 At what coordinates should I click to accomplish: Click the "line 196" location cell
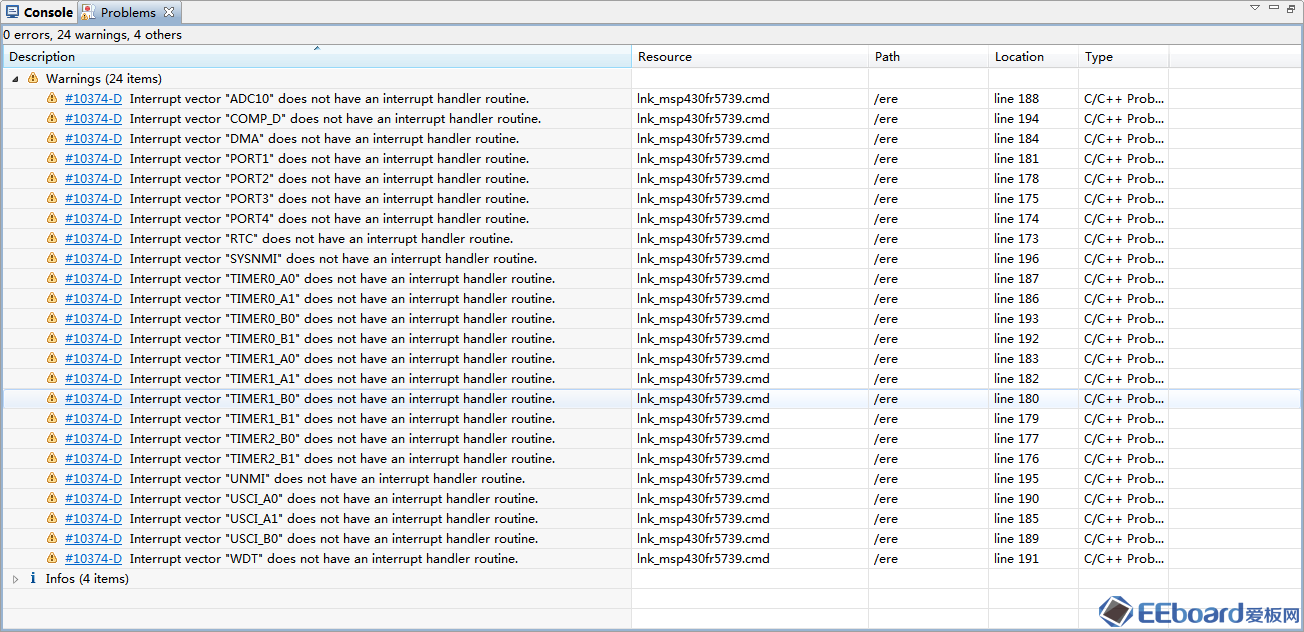click(x=1016, y=258)
